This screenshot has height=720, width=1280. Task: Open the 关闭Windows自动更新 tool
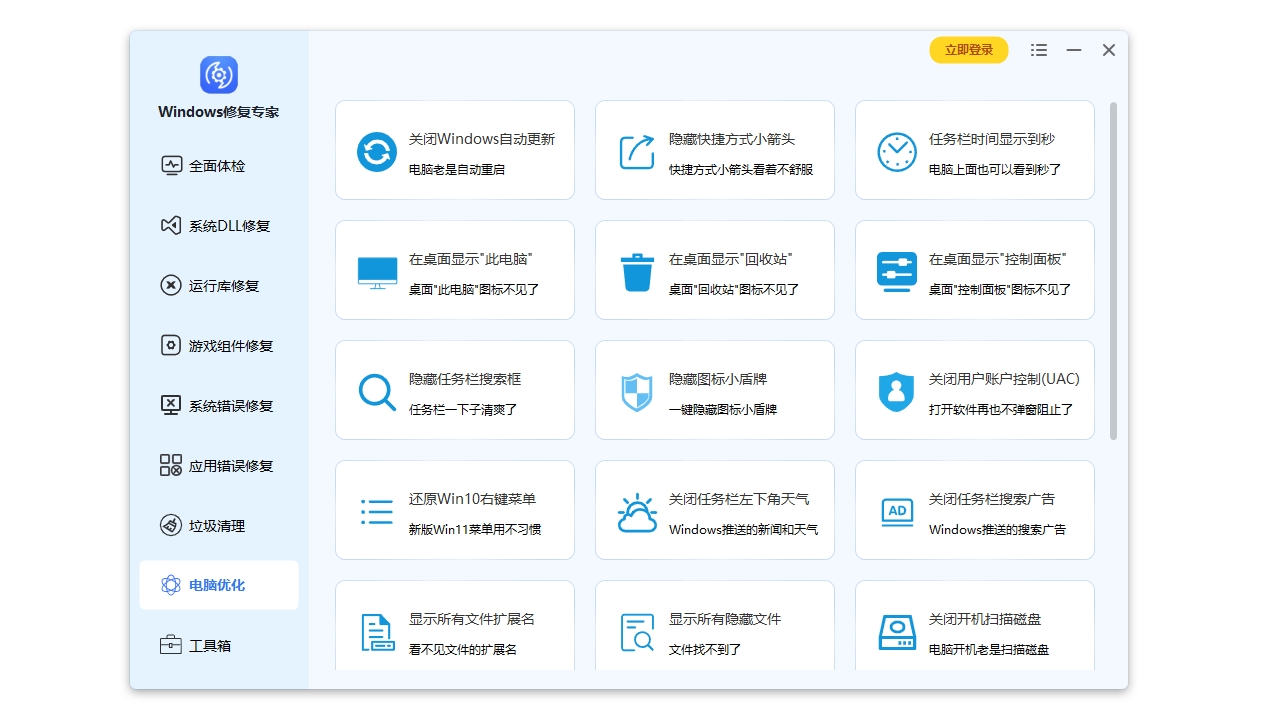point(376,150)
